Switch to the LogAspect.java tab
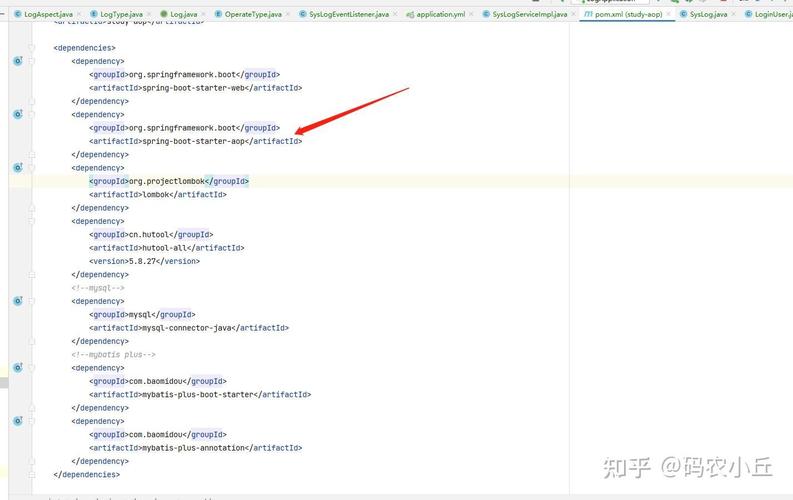The height and width of the screenshot is (500, 793). coord(49,14)
